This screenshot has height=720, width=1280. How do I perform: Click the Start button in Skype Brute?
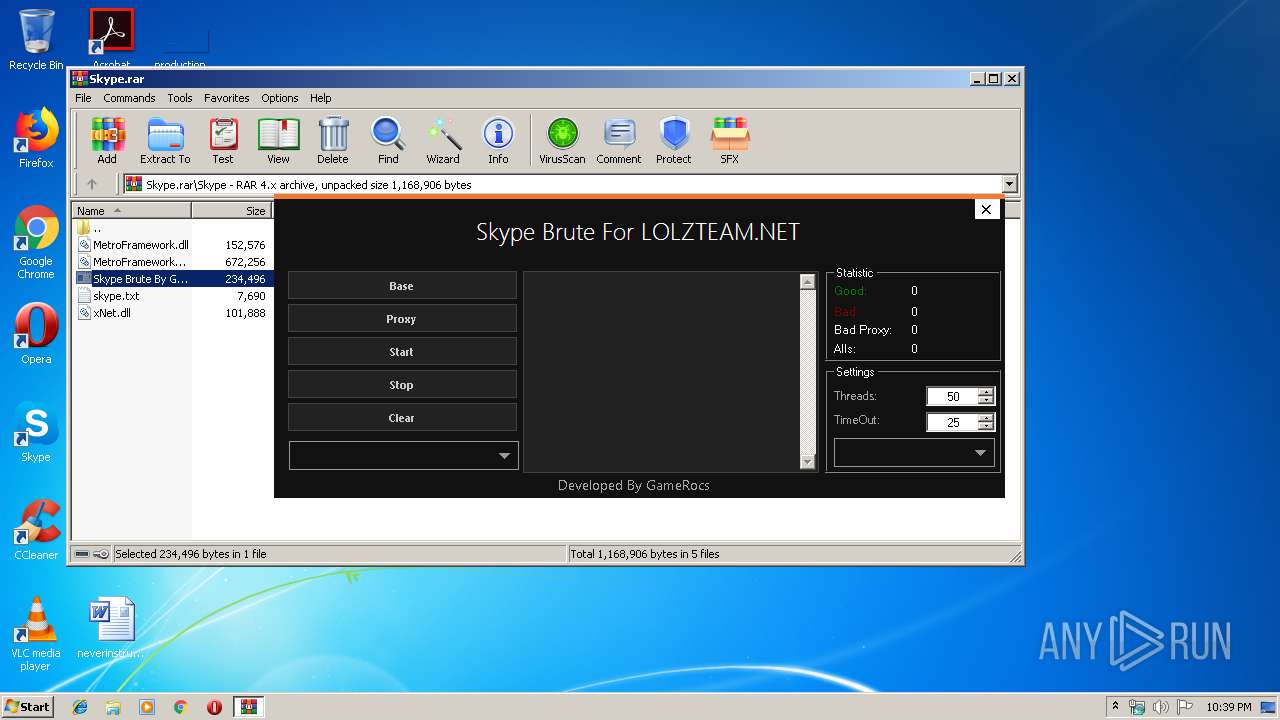click(x=402, y=352)
